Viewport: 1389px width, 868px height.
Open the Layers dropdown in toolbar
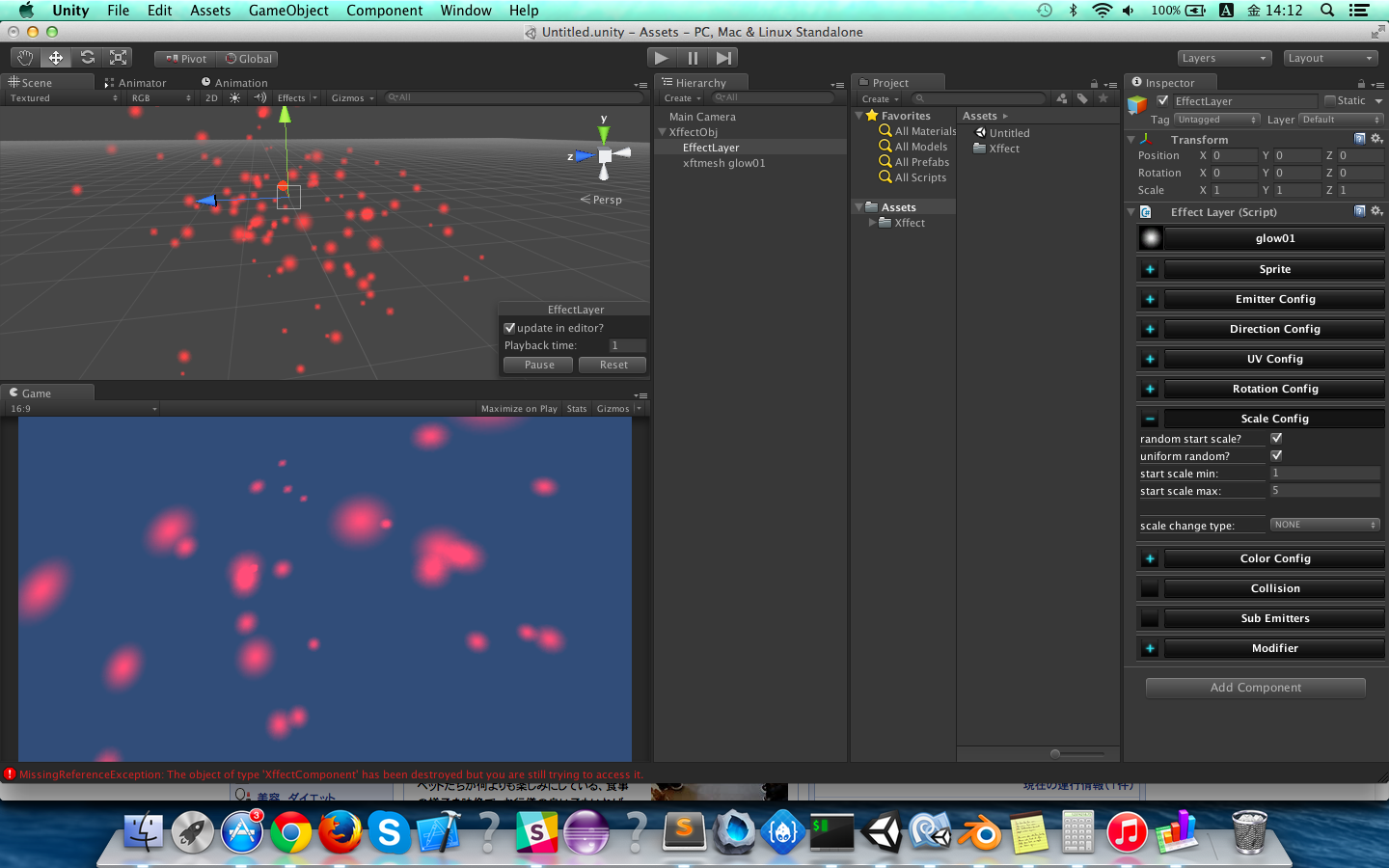point(1224,58)
